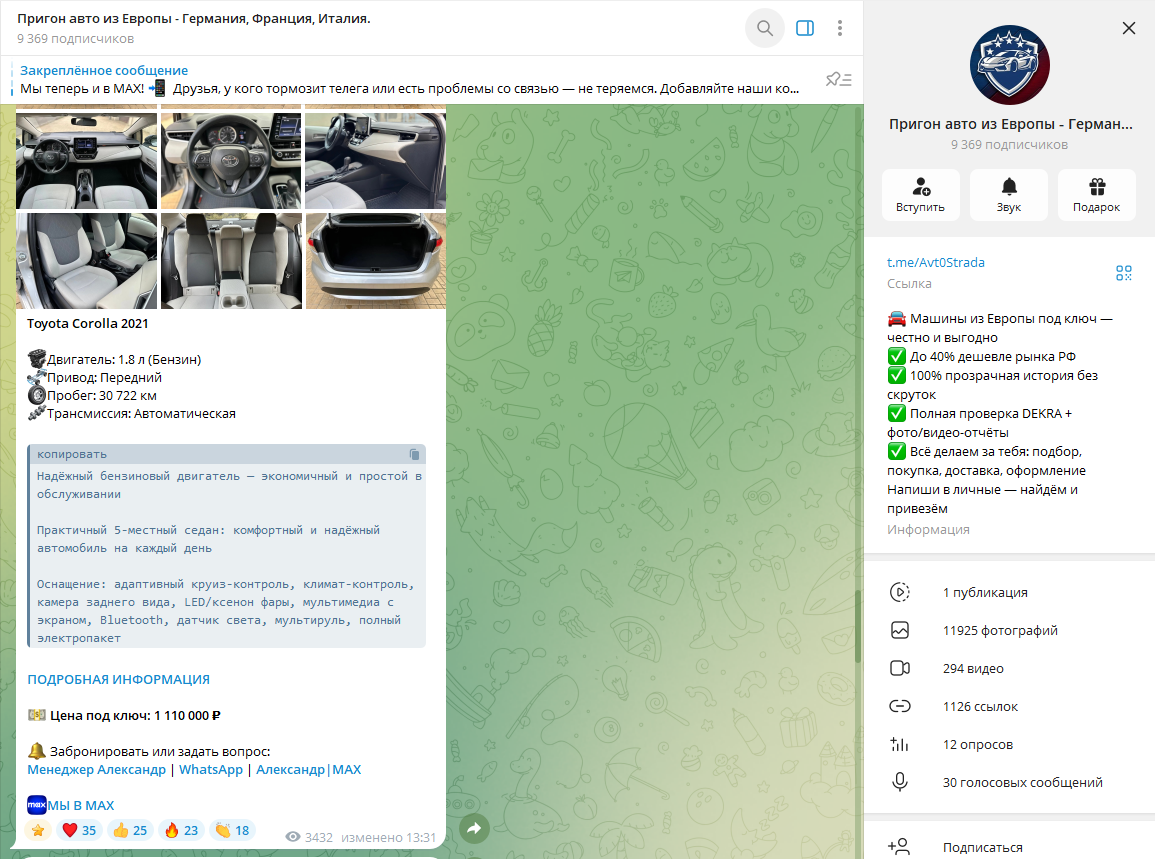Click 'Цена под ключ: 1 110 000 ₽' text
This screenshot has height=859, width=1155.
point(135,715)
